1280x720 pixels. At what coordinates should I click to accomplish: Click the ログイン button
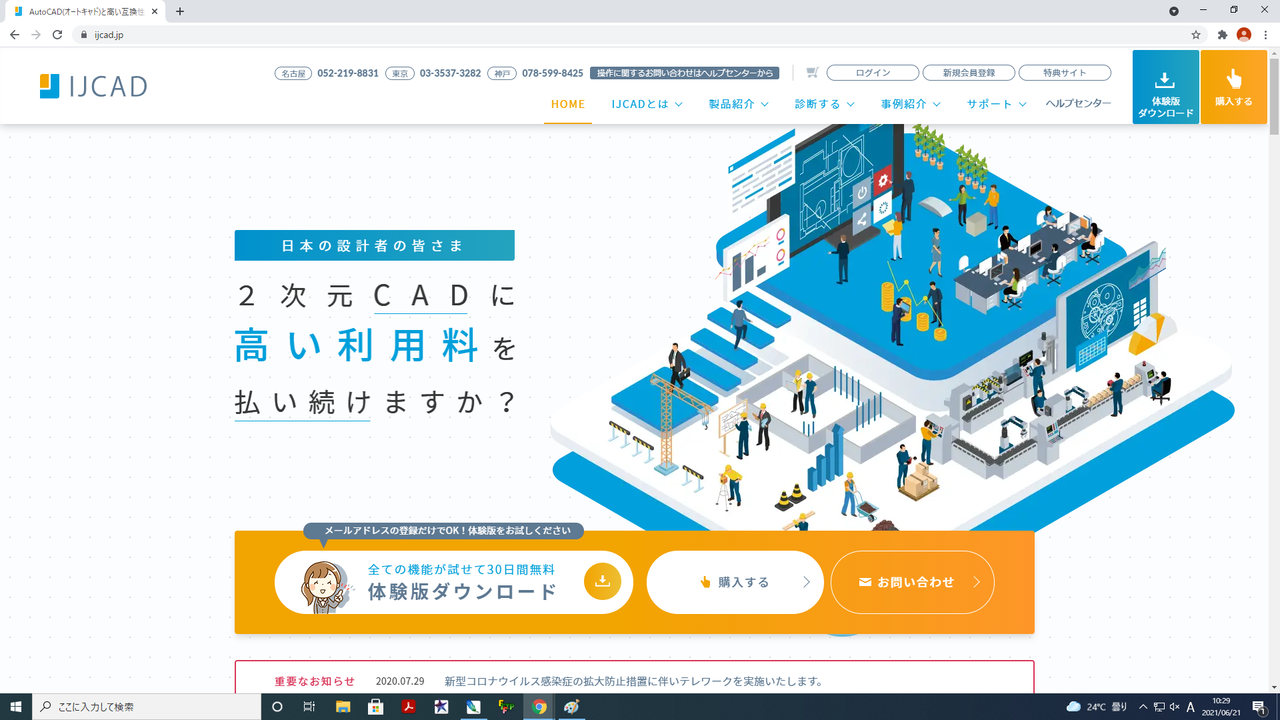pyautogui.click(x=873, y=73)
